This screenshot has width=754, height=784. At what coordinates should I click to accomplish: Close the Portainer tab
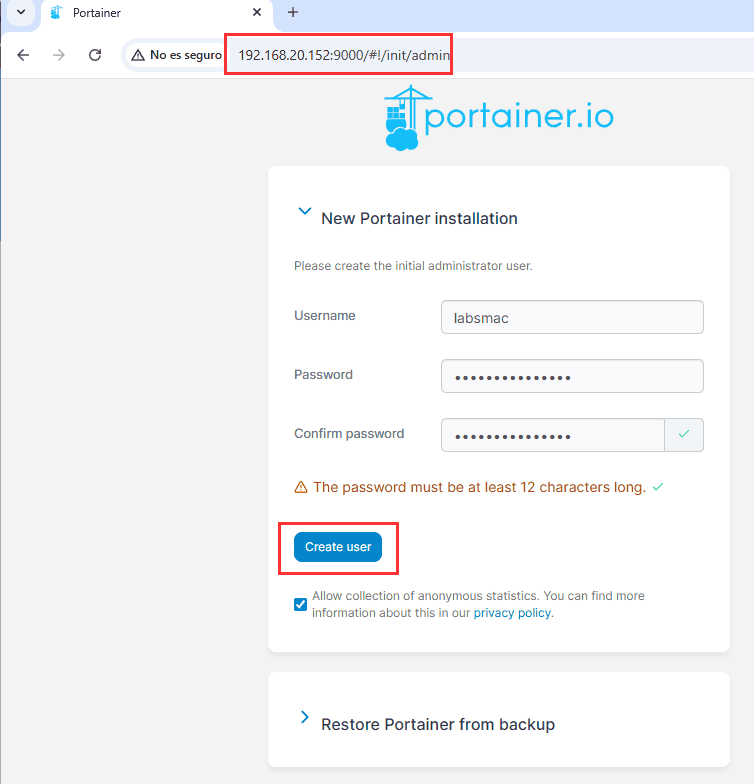[257, 13]
